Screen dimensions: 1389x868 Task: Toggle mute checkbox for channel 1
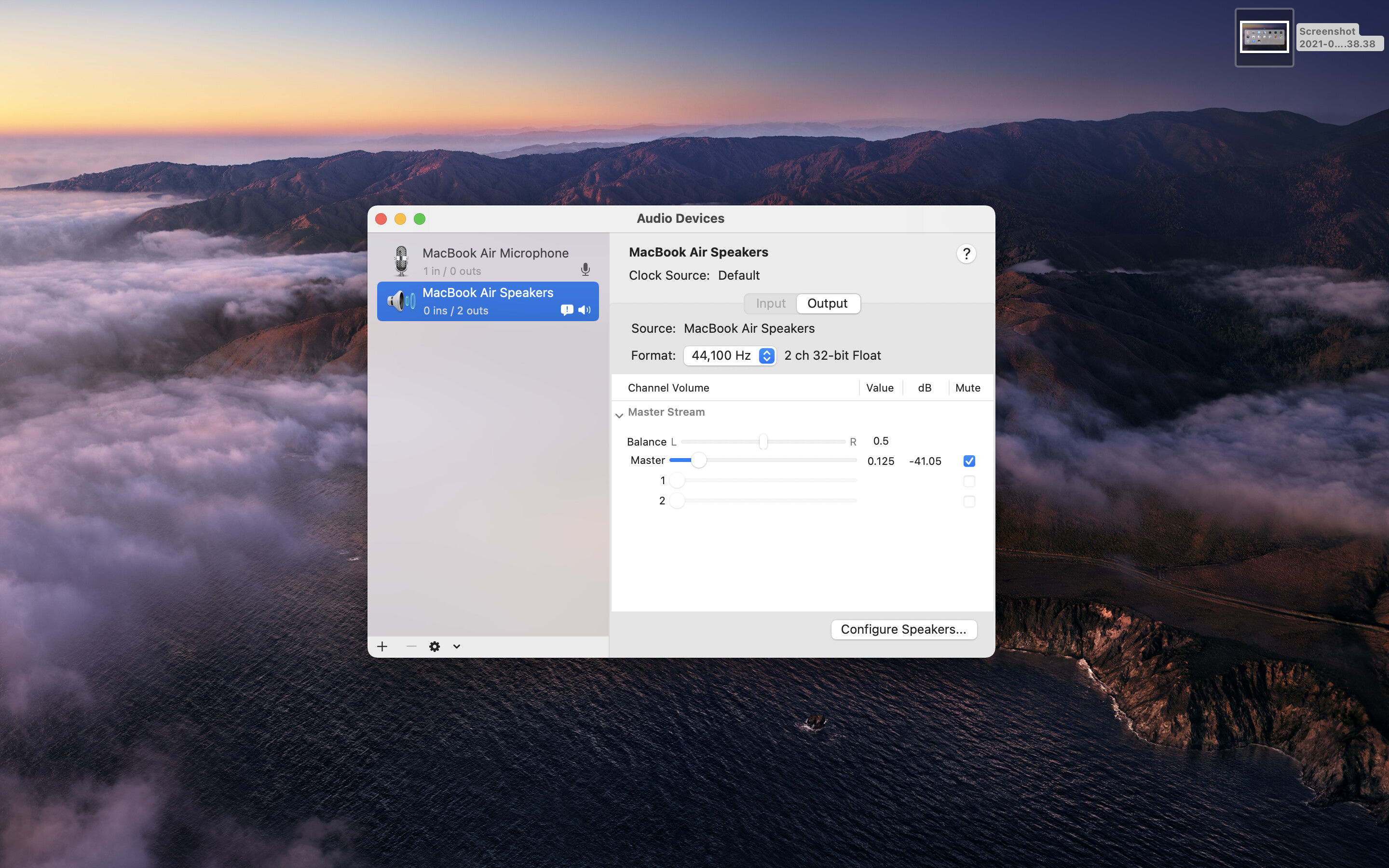[969, 481]
